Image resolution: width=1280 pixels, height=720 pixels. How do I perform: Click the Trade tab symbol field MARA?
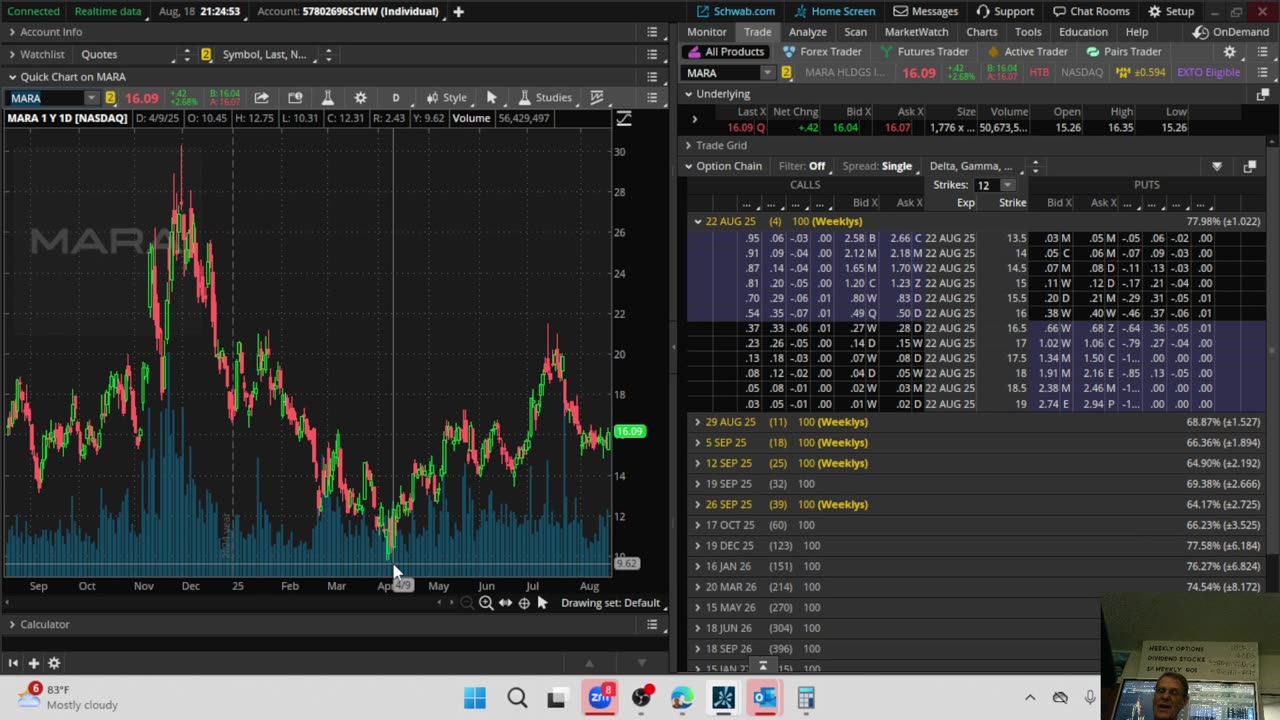click(x=723, y=72)
